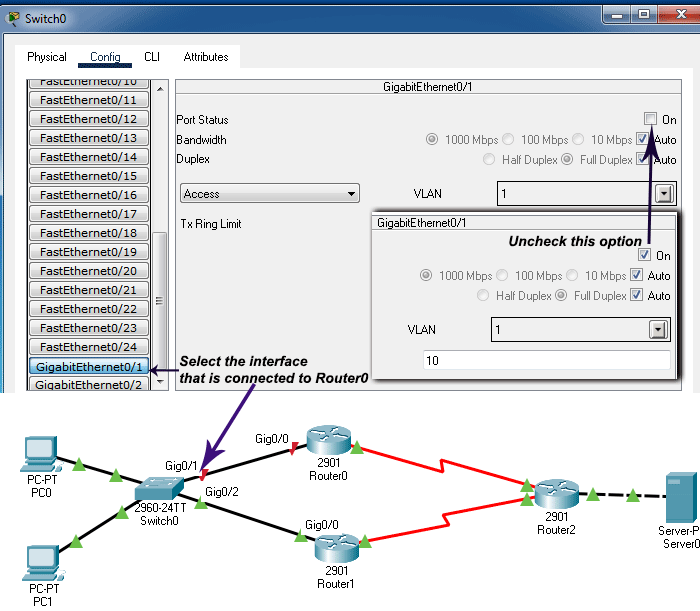700x611 pixels.
Task: Minimize the Switch0 window
Action: 617,15
